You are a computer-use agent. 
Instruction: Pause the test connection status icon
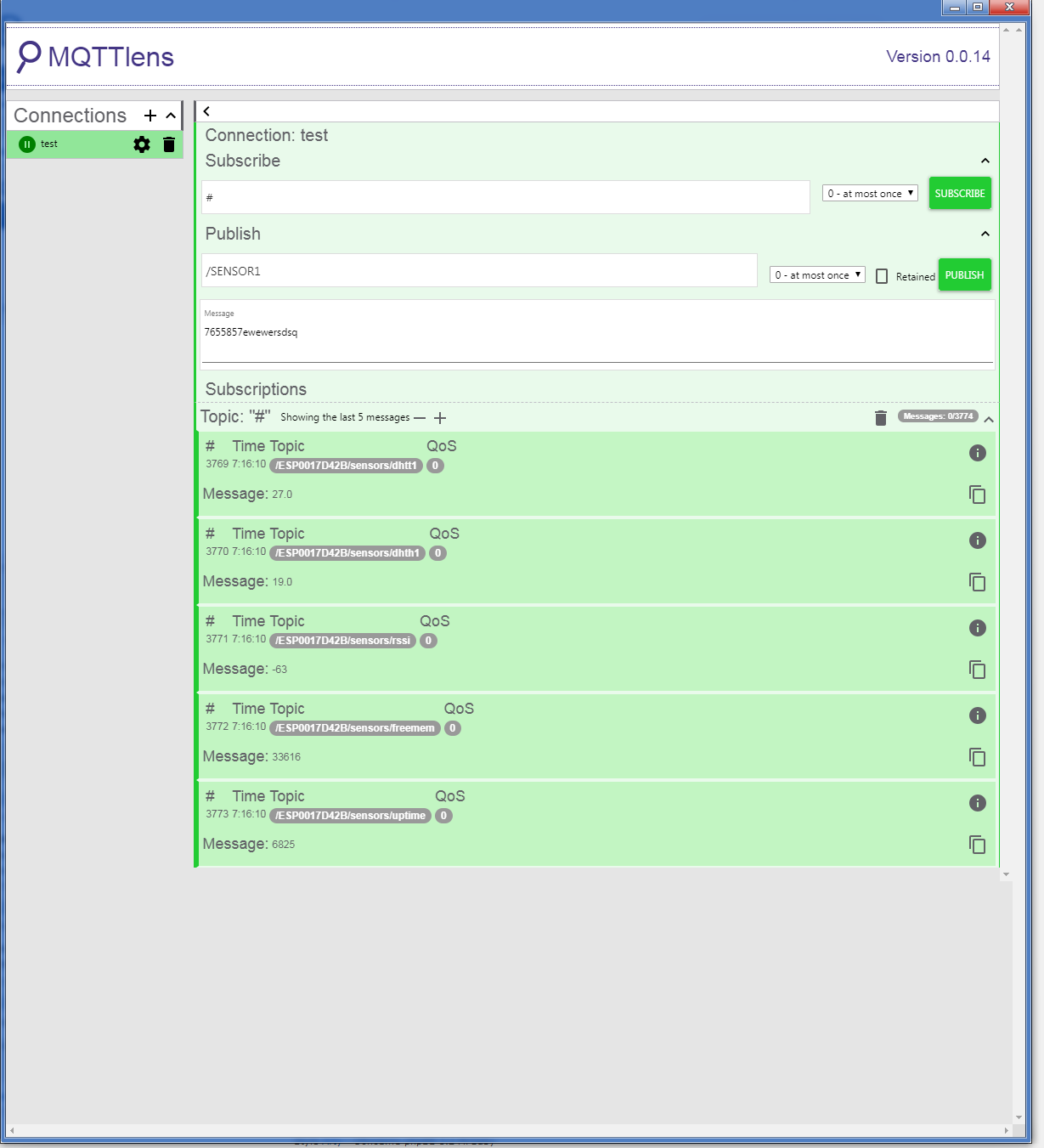coord(27,144)
